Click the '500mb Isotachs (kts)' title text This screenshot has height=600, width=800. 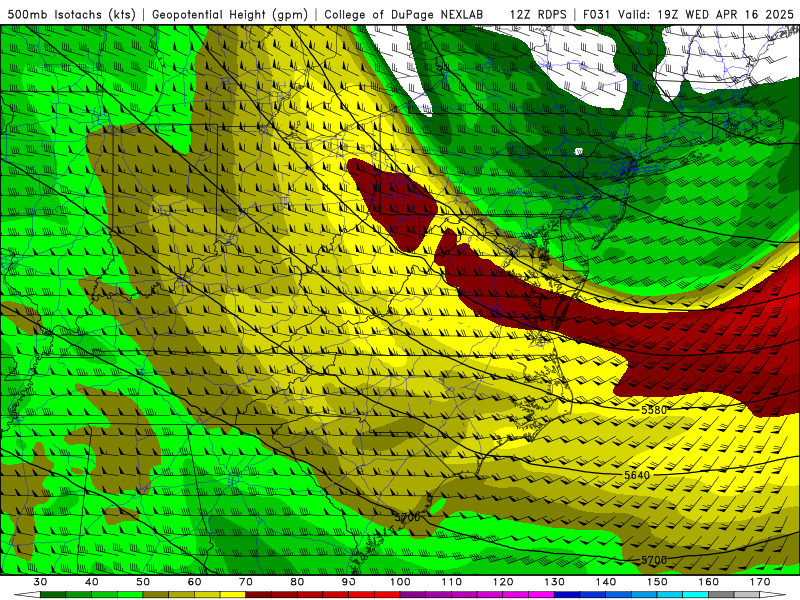(72, 14)
